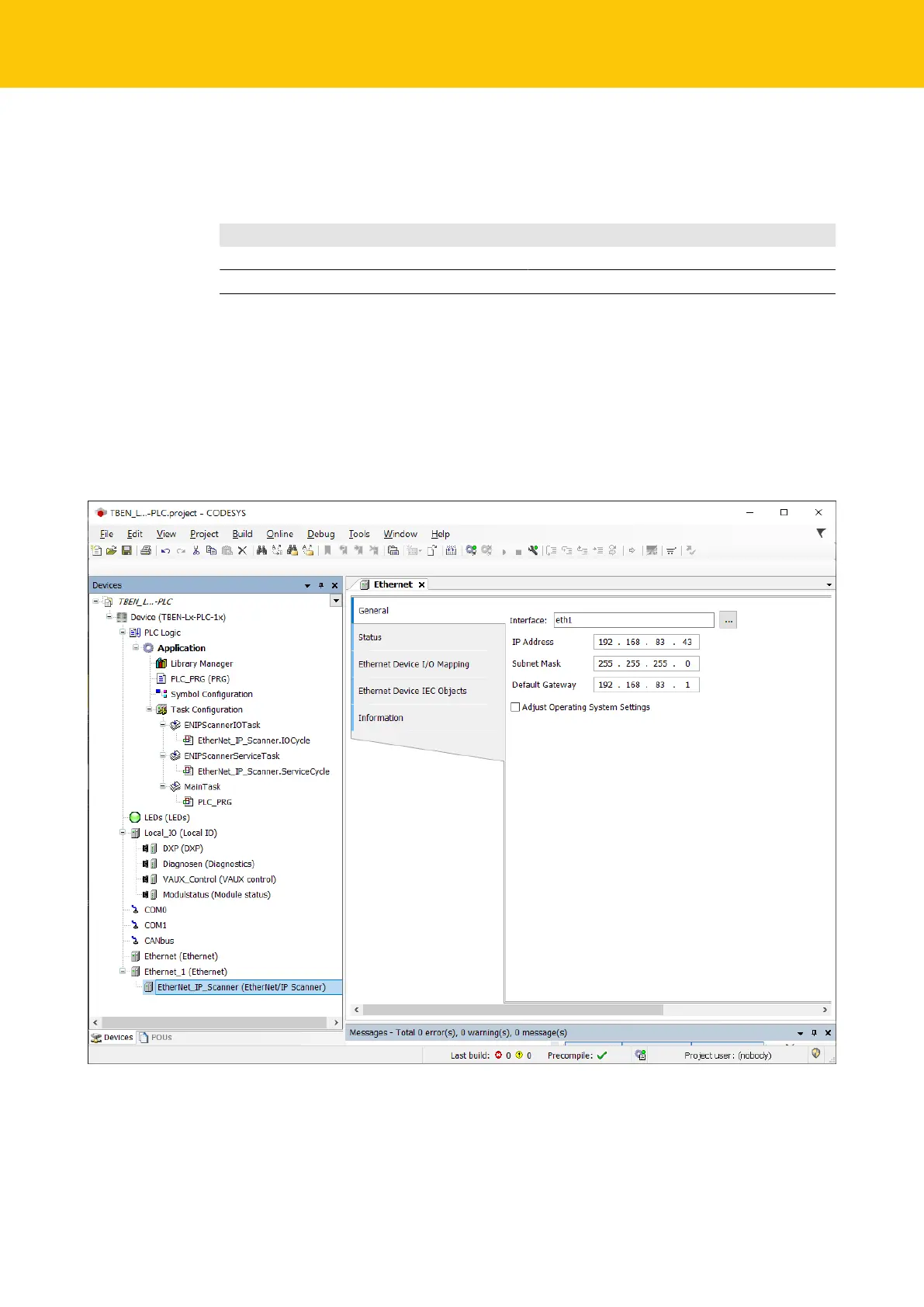Collapse the Application node

[136, 647]
